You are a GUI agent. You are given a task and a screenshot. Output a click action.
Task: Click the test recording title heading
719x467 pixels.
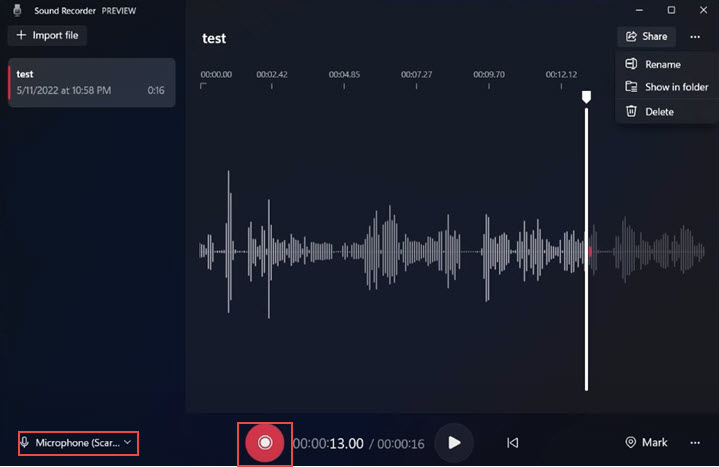tap(214, 39)
